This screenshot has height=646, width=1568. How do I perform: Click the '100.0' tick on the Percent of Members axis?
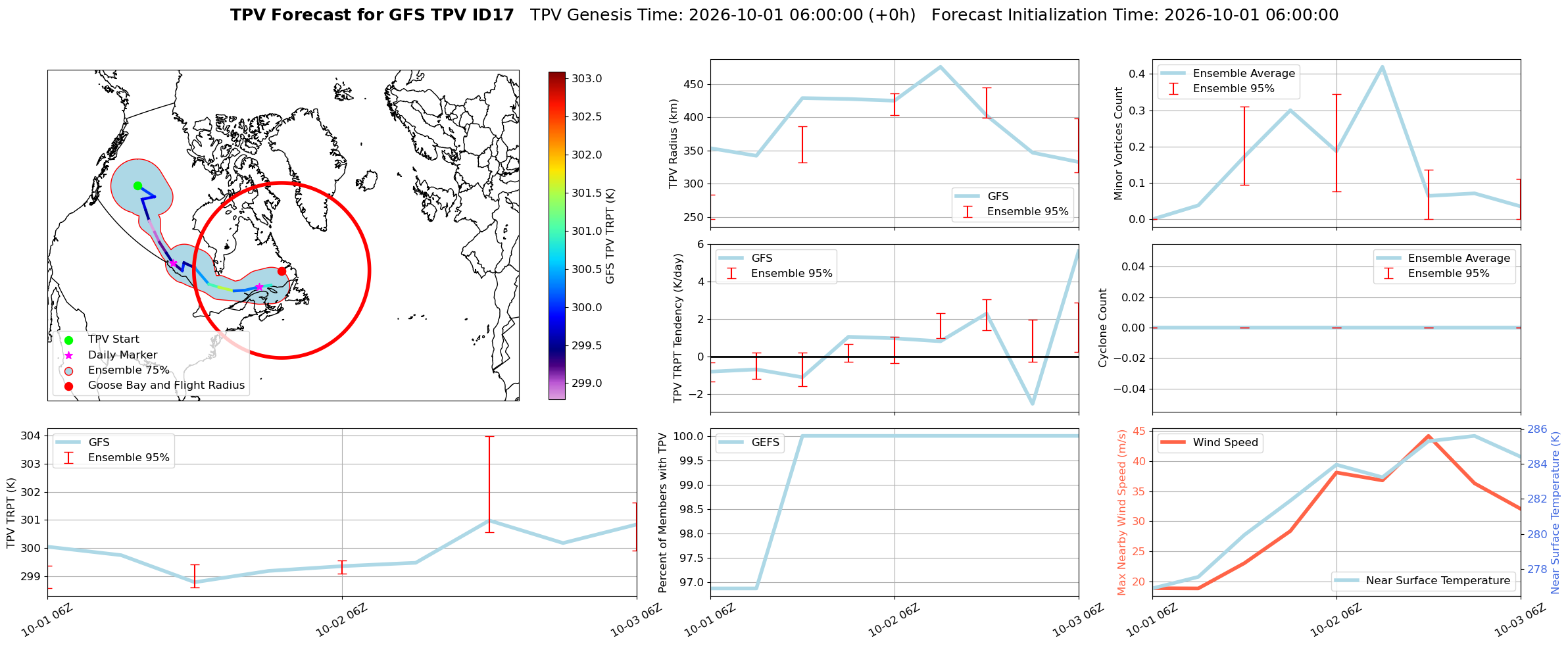pos(689,436)
